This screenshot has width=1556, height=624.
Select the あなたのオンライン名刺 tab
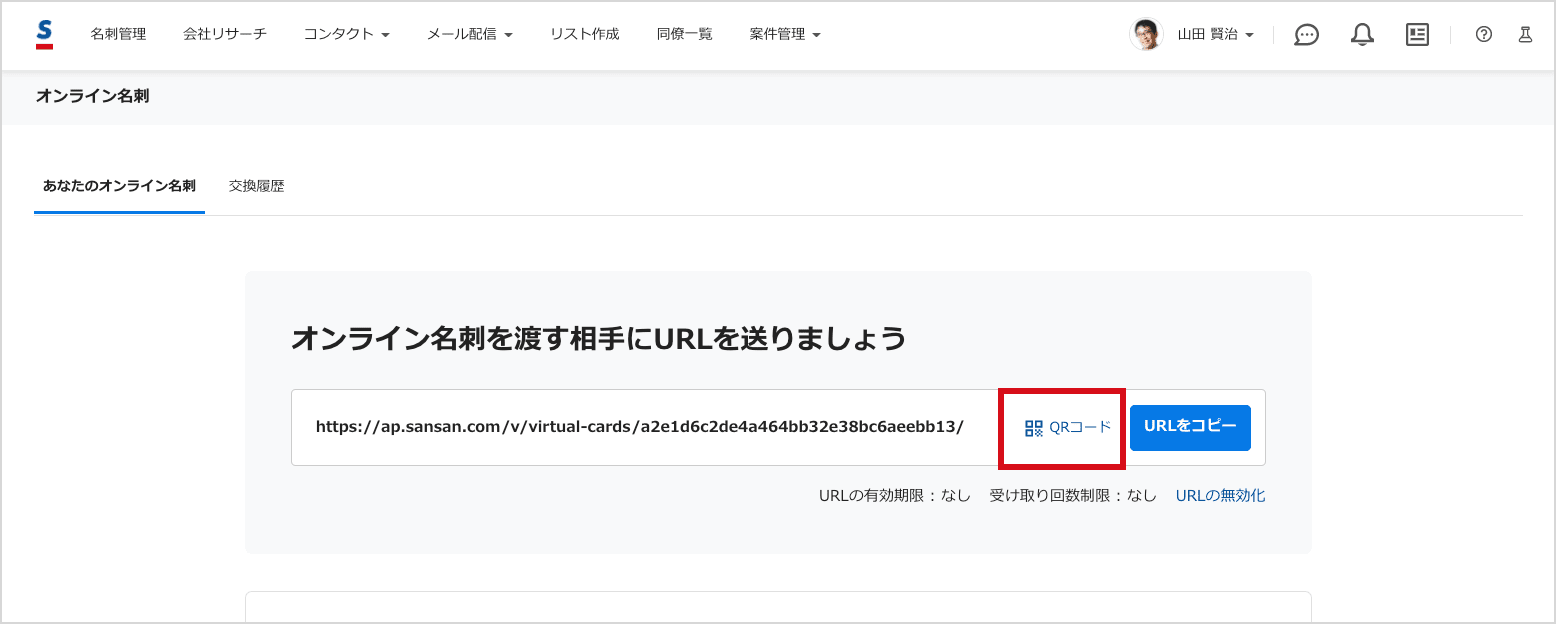click(x=119, y=186)
